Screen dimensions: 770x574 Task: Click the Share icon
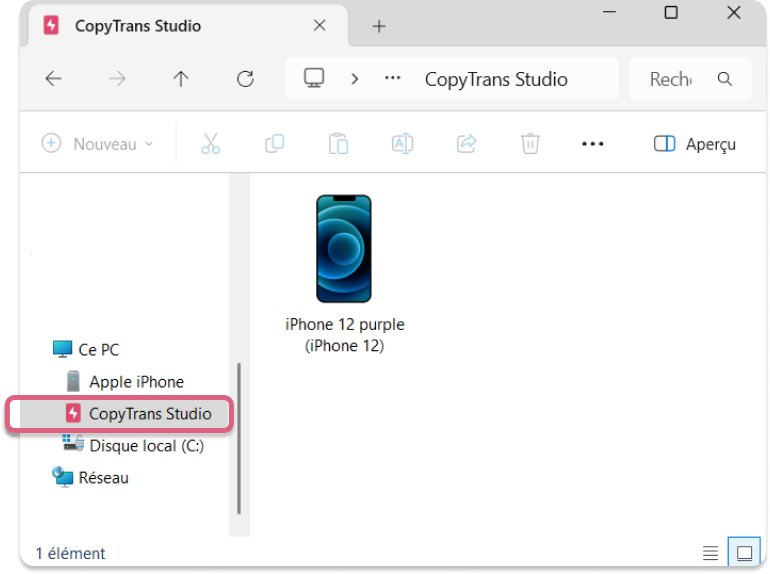pos(467,143)
